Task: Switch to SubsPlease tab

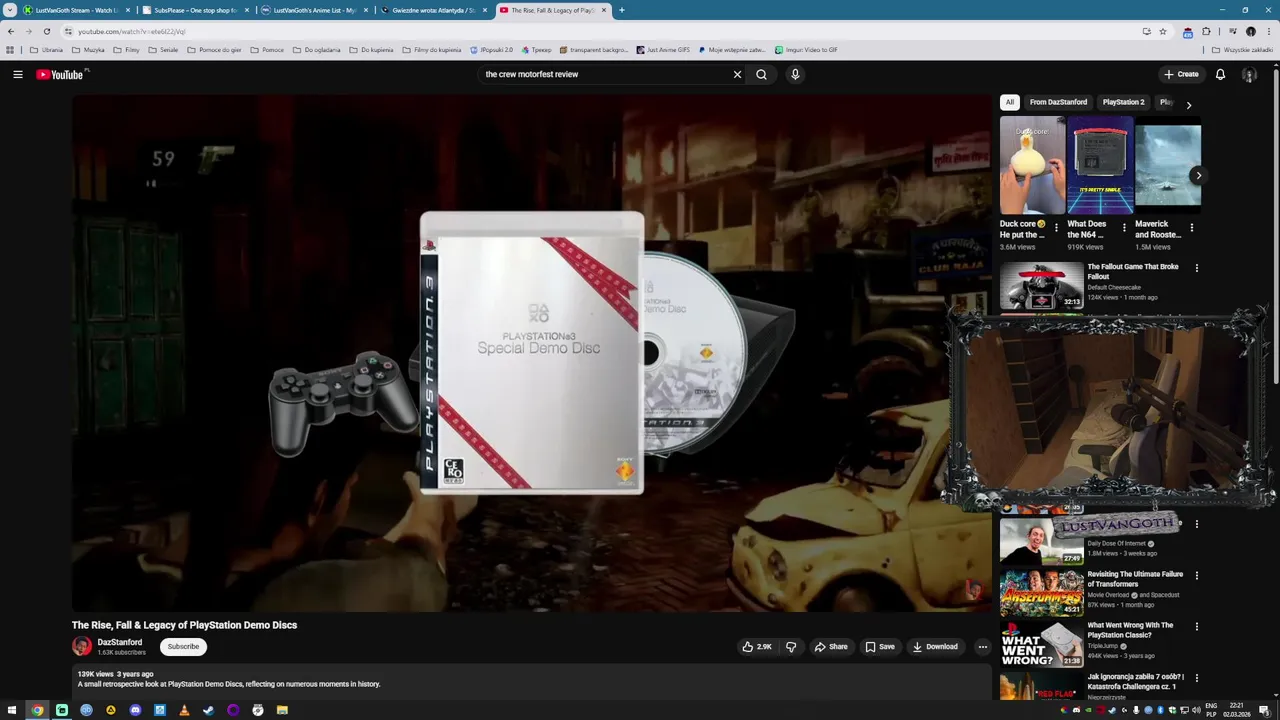Action: pos(195,10)
